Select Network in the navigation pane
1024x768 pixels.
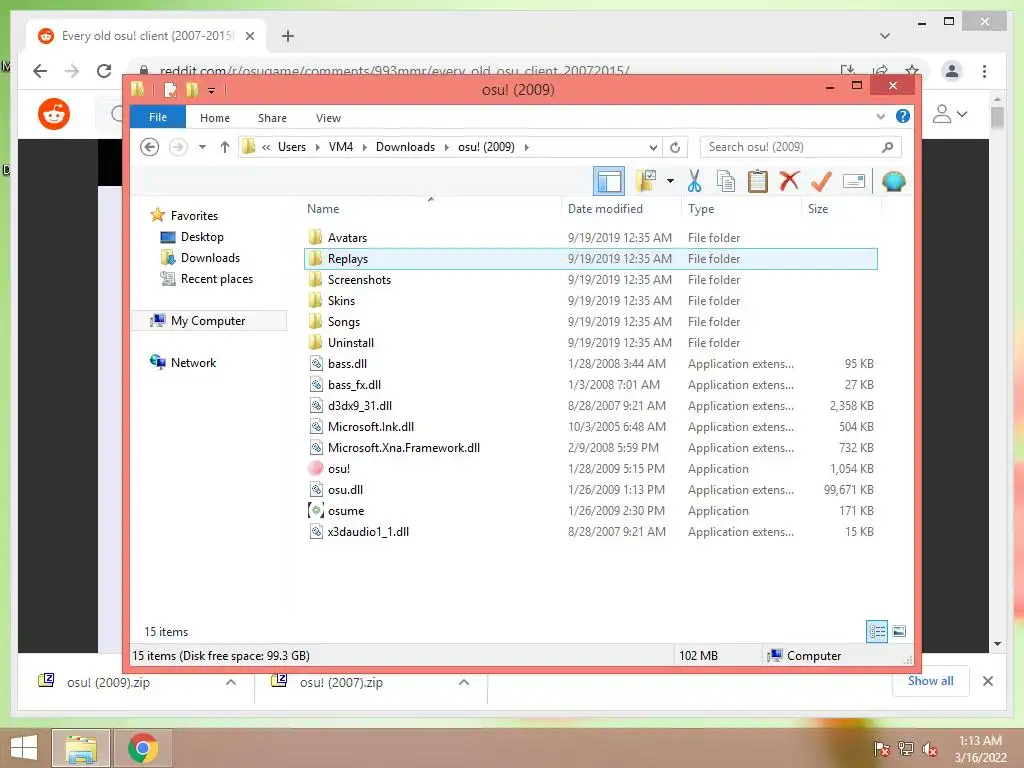click(x=193, y=362)
